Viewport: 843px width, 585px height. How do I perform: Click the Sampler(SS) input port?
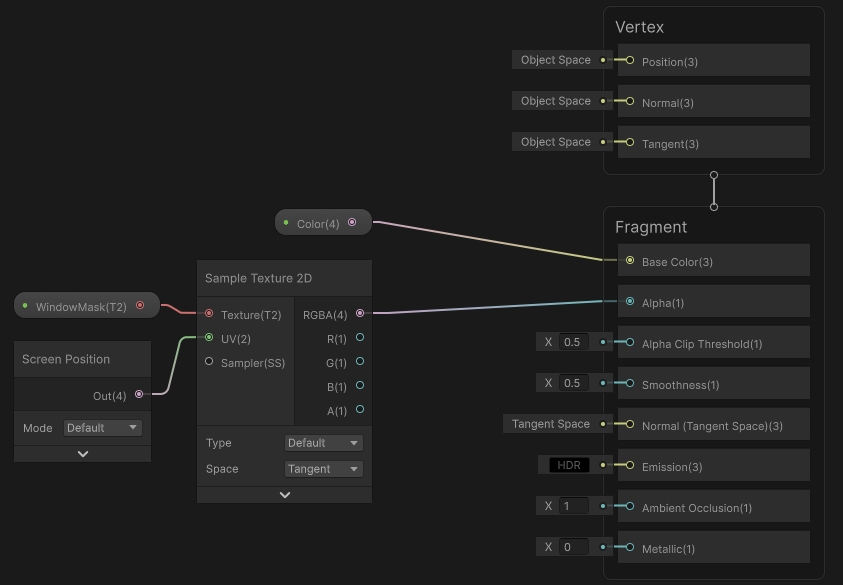click(209, 361)
